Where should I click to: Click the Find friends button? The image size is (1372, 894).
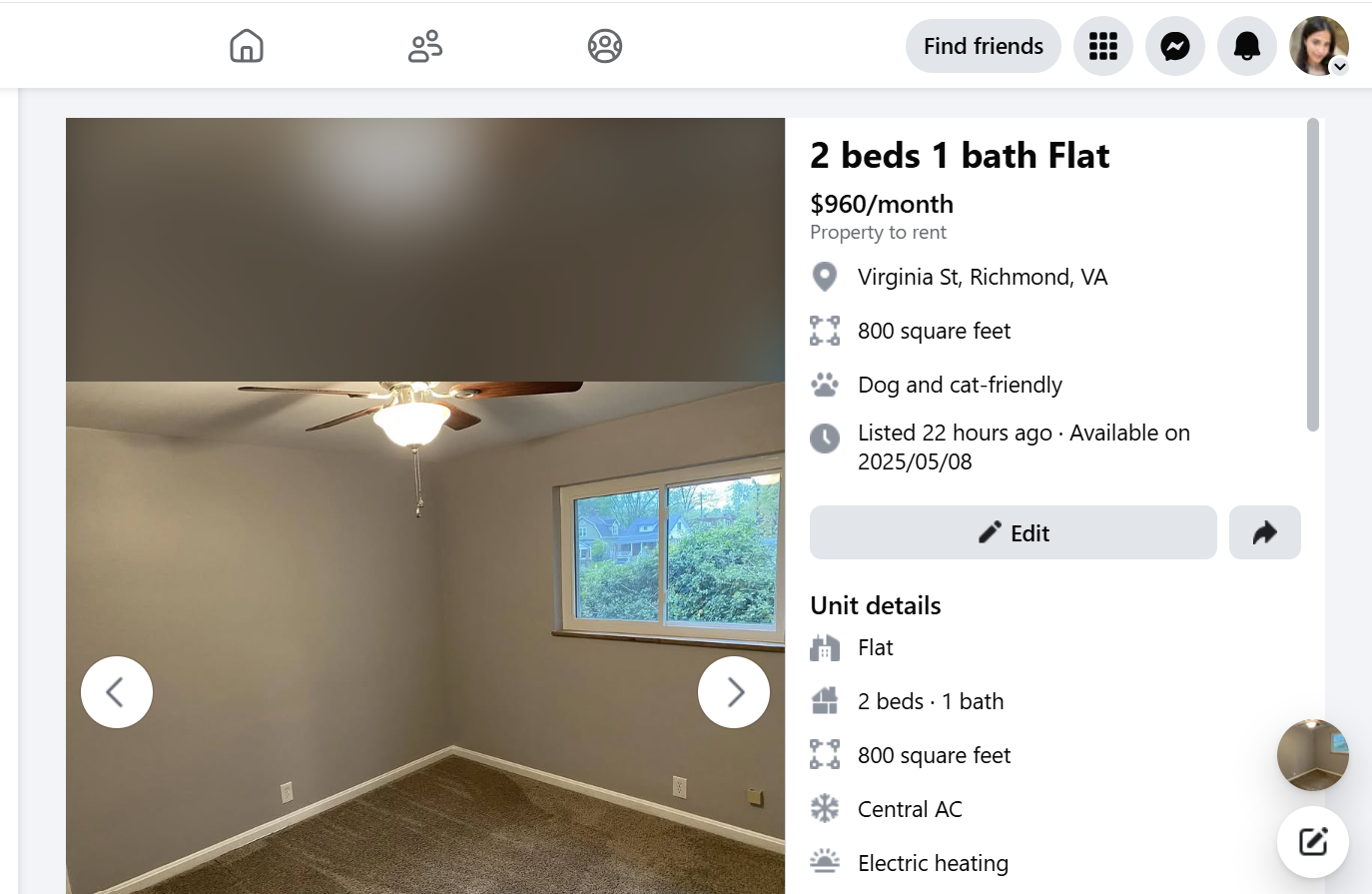tap(984, 46)
